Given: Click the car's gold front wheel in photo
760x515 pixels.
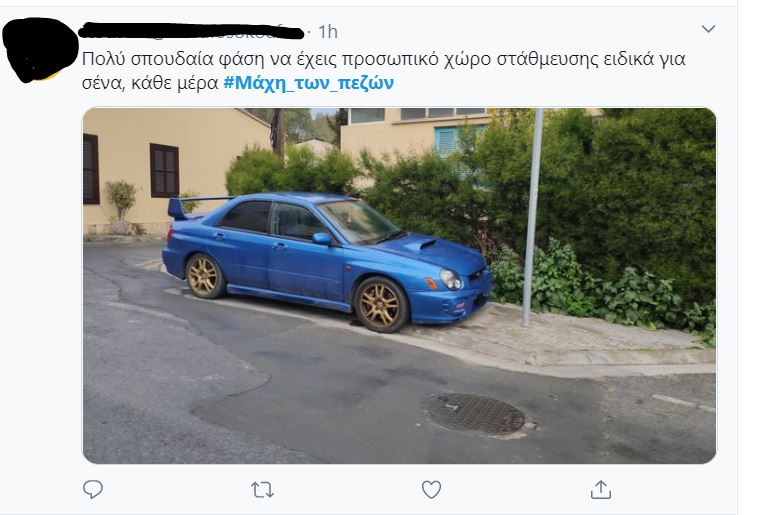Looking at the screenshot, I should (381, 304).
